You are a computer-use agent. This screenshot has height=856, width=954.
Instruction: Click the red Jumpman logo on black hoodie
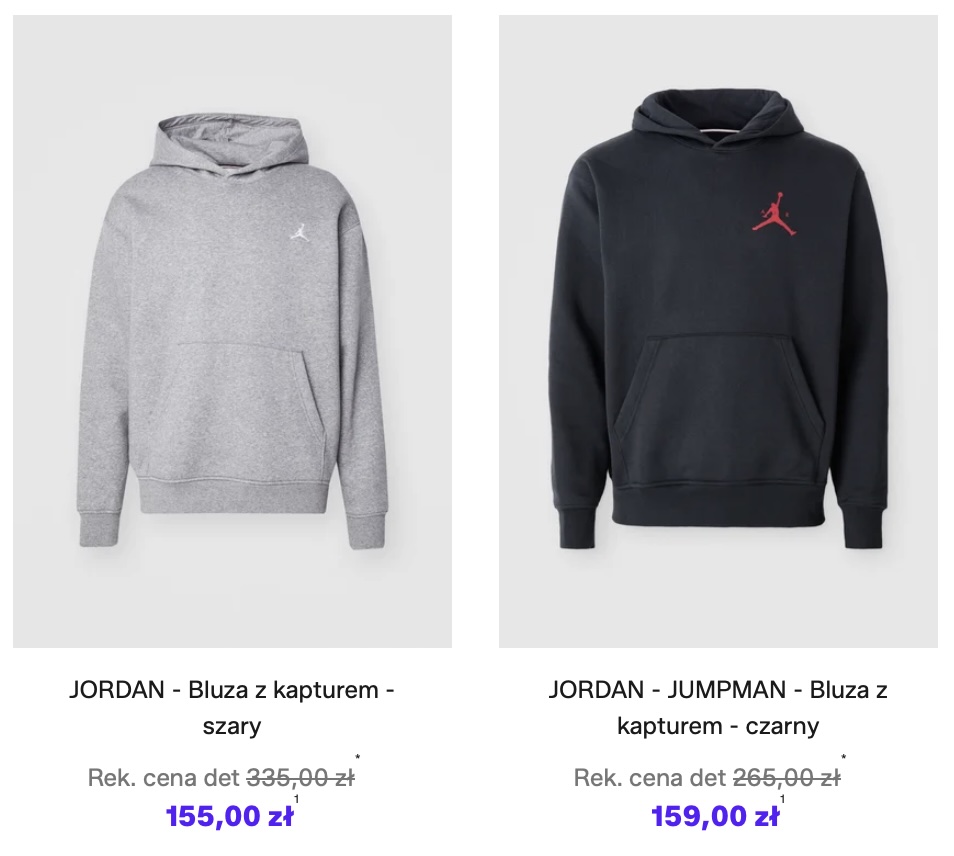[775, 214]
